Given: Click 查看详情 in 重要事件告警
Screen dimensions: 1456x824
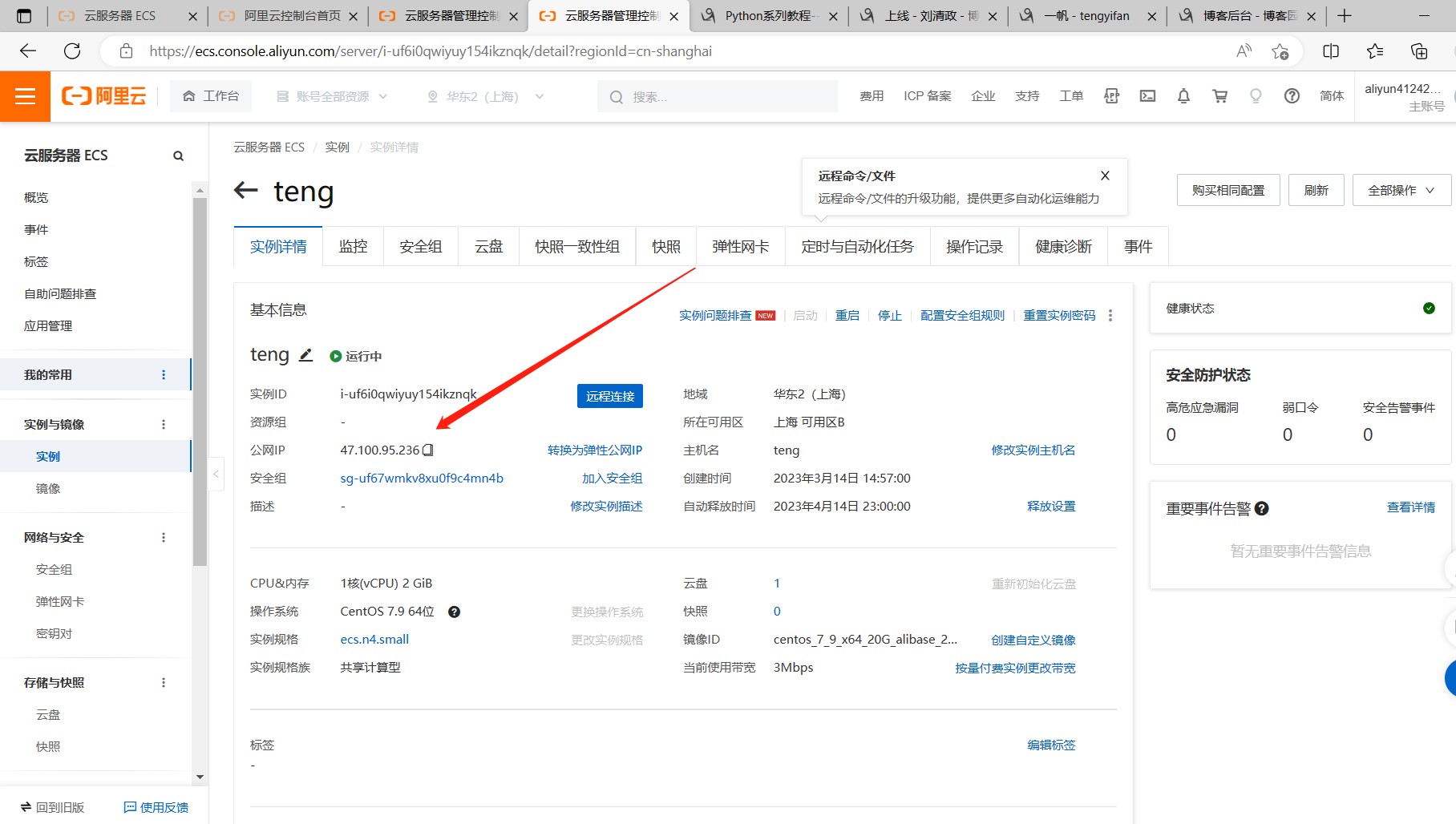Looking at the screenshot, I should [1411, 507].
